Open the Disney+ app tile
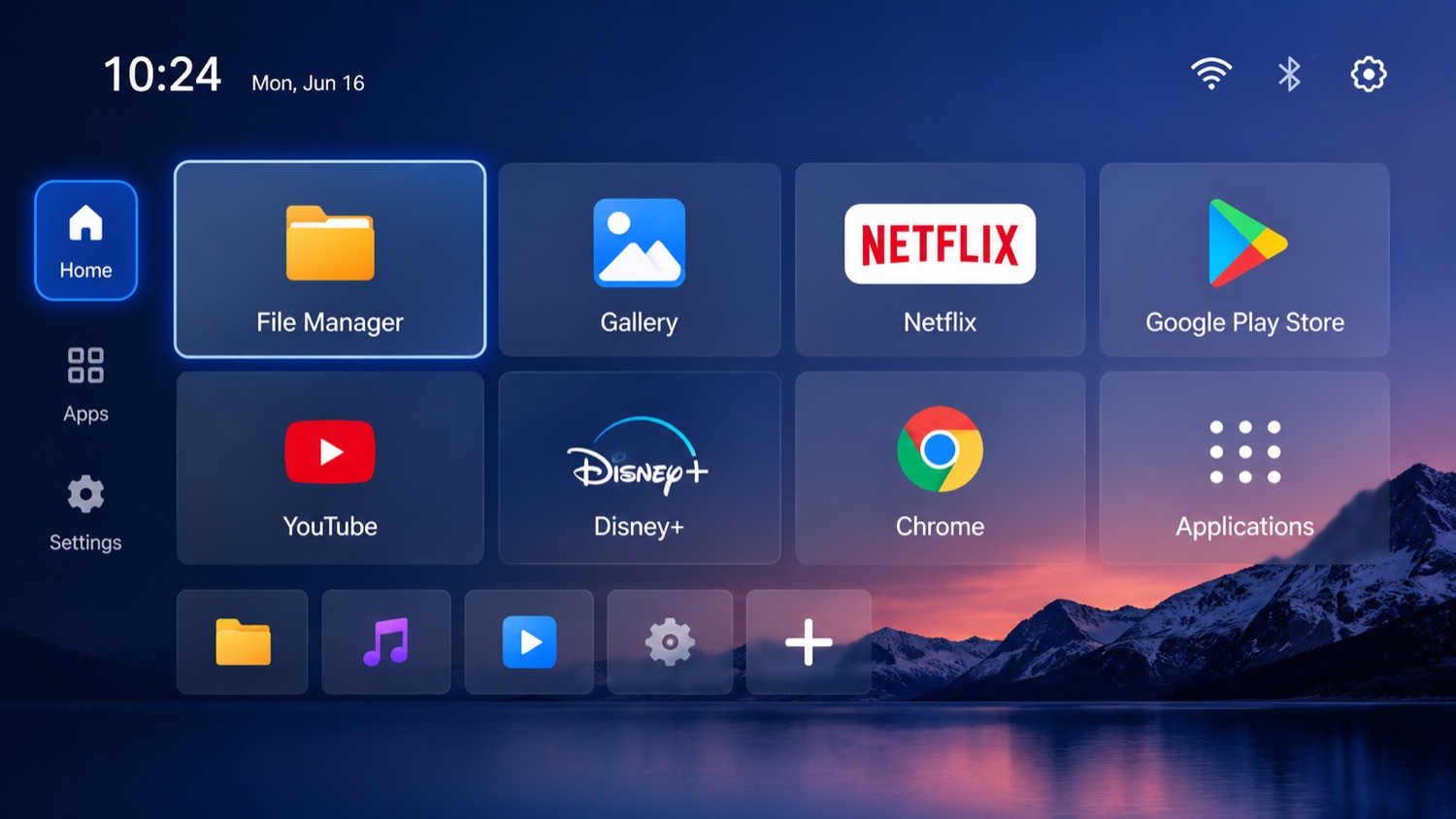The height and width of the screenshot is (819, 1456). [x=640, y=468]
